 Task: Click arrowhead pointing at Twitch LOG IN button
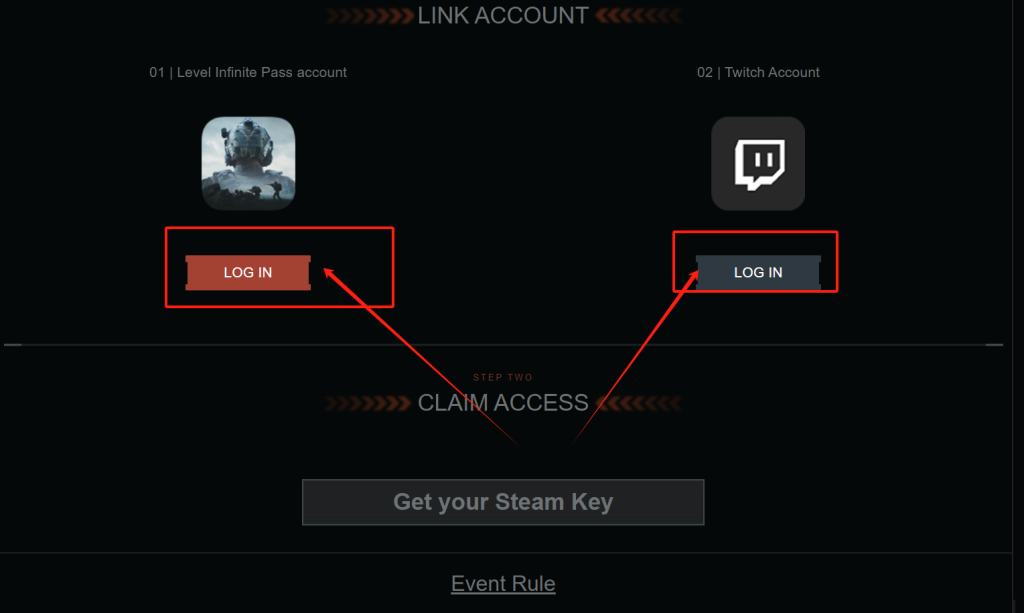[694, 277]
